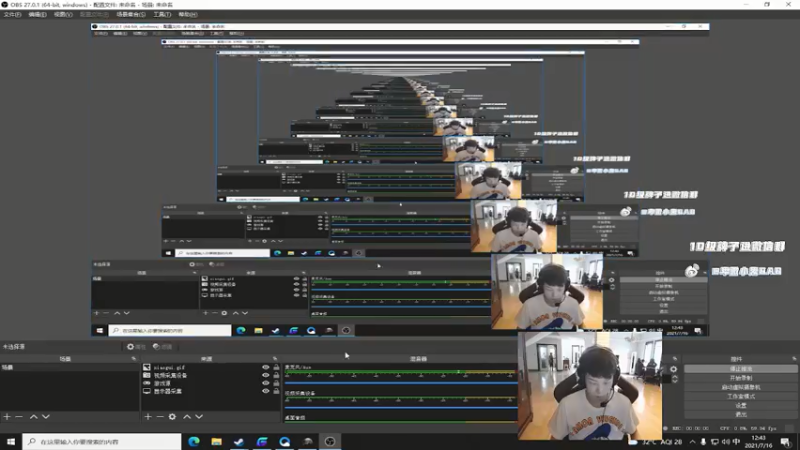Open Microsoft Edge from taskbar
Screen dimensions: 800x450
coord(194,441)
